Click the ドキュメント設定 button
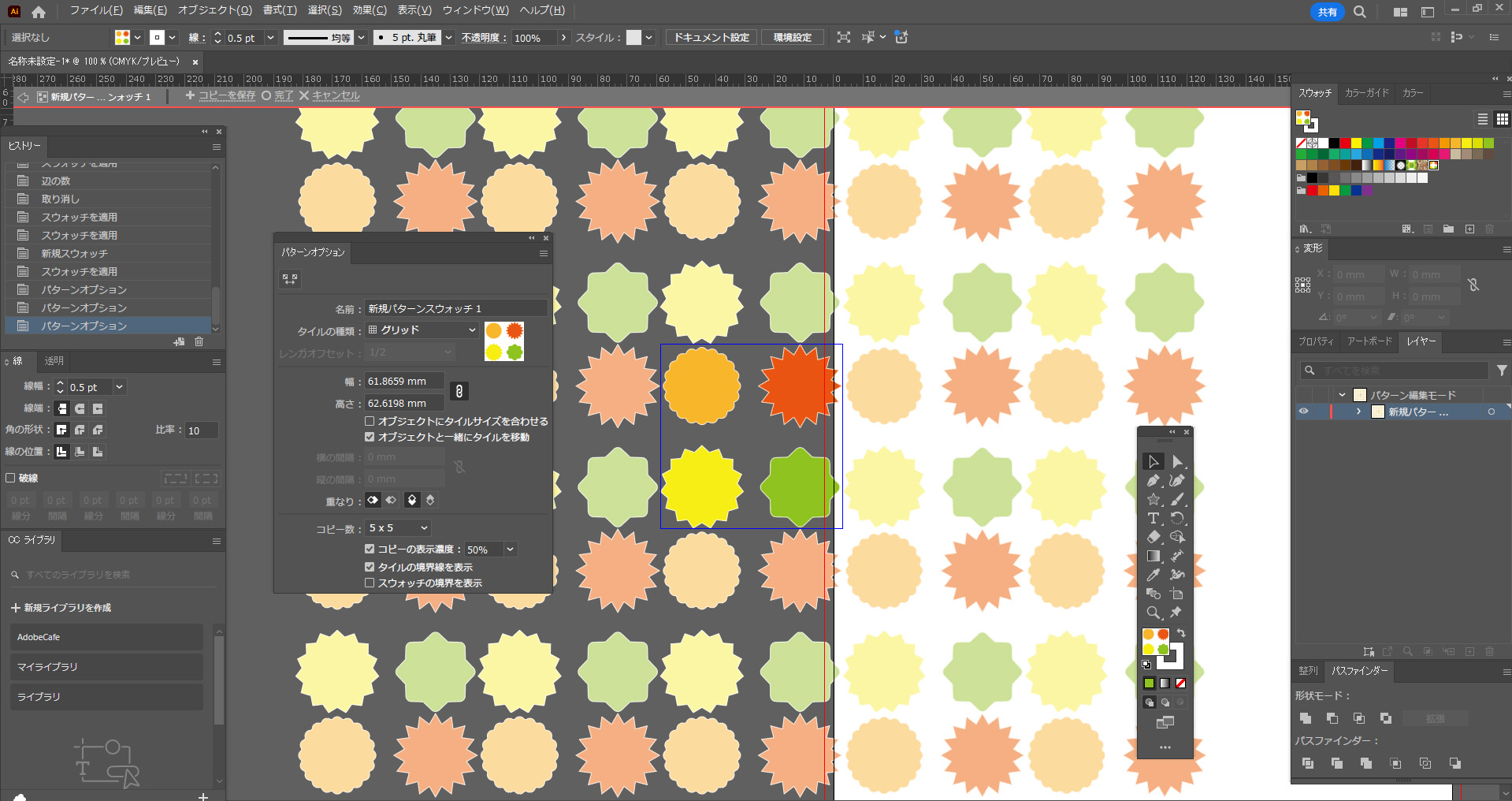 [x=711, y=38]
